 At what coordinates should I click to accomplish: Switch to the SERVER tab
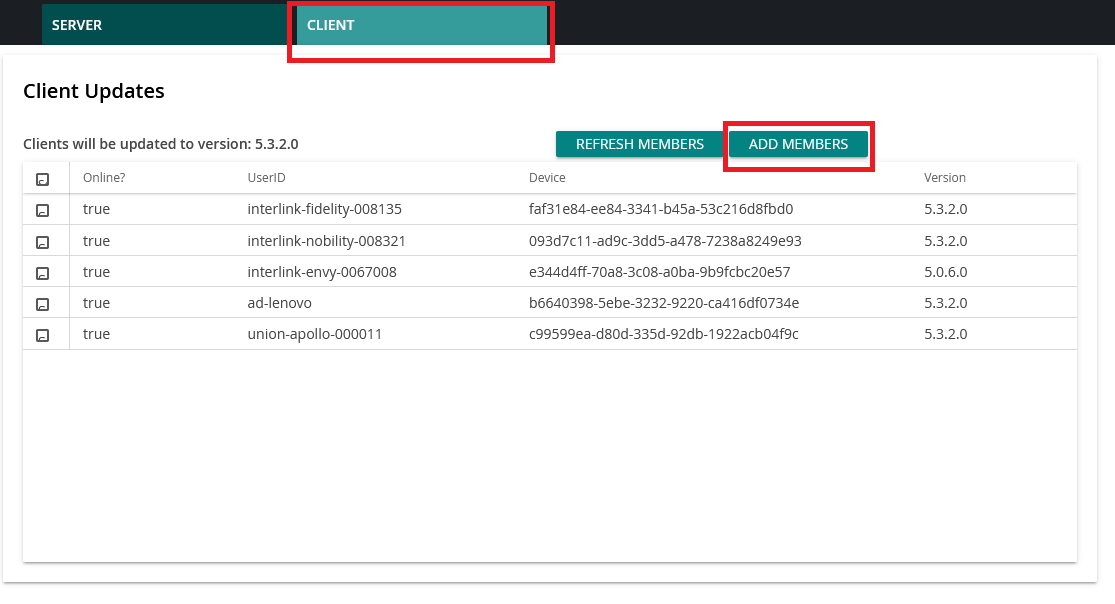167,25
